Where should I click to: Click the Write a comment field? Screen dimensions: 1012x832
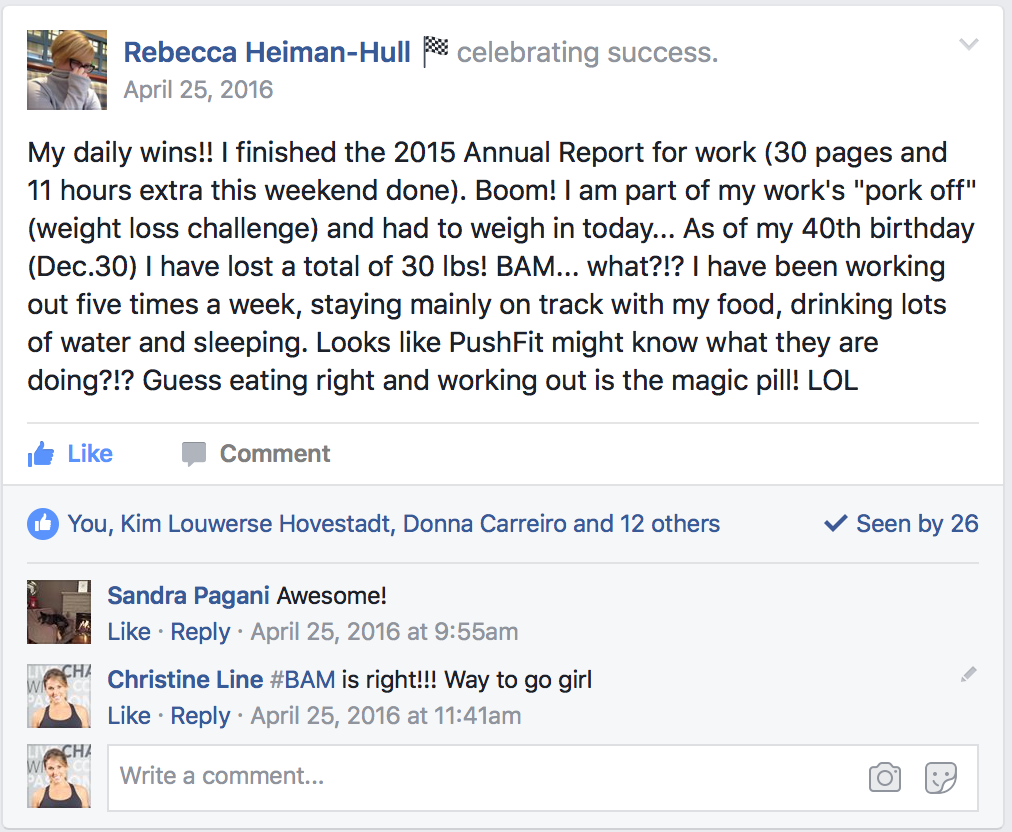pos(480,776)
